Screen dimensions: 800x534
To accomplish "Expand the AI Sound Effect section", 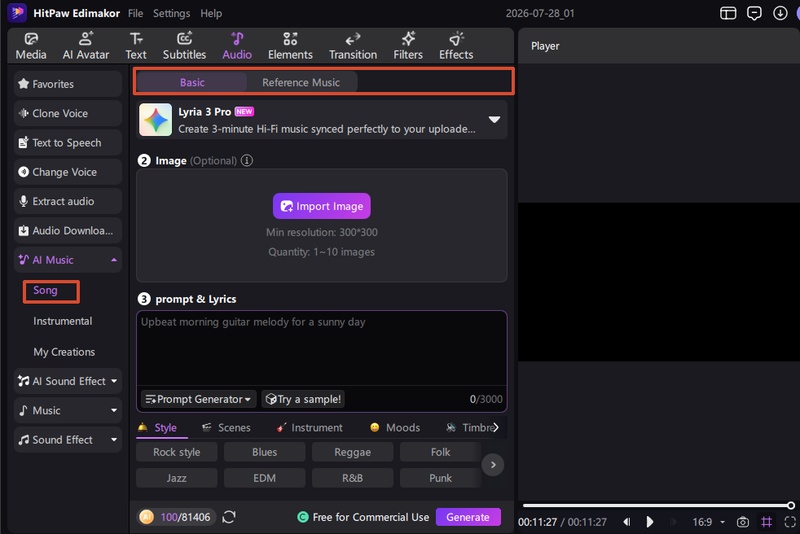I will (x=114, y=381).
